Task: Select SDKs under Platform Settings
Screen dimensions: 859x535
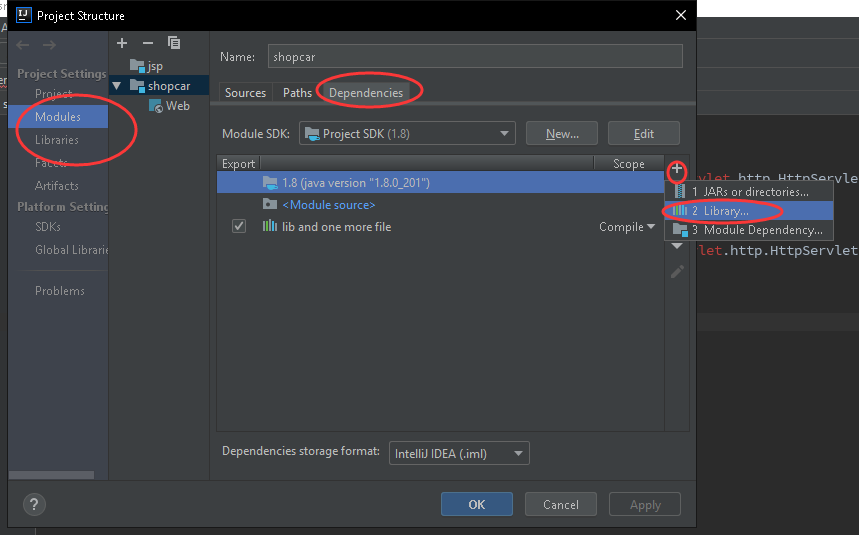Action: [x=48, y=226]
